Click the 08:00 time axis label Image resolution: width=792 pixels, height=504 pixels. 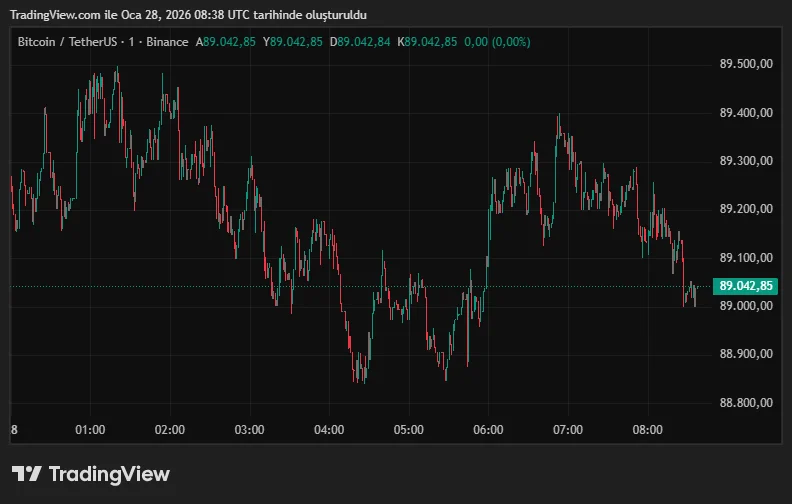pos(648,430)
